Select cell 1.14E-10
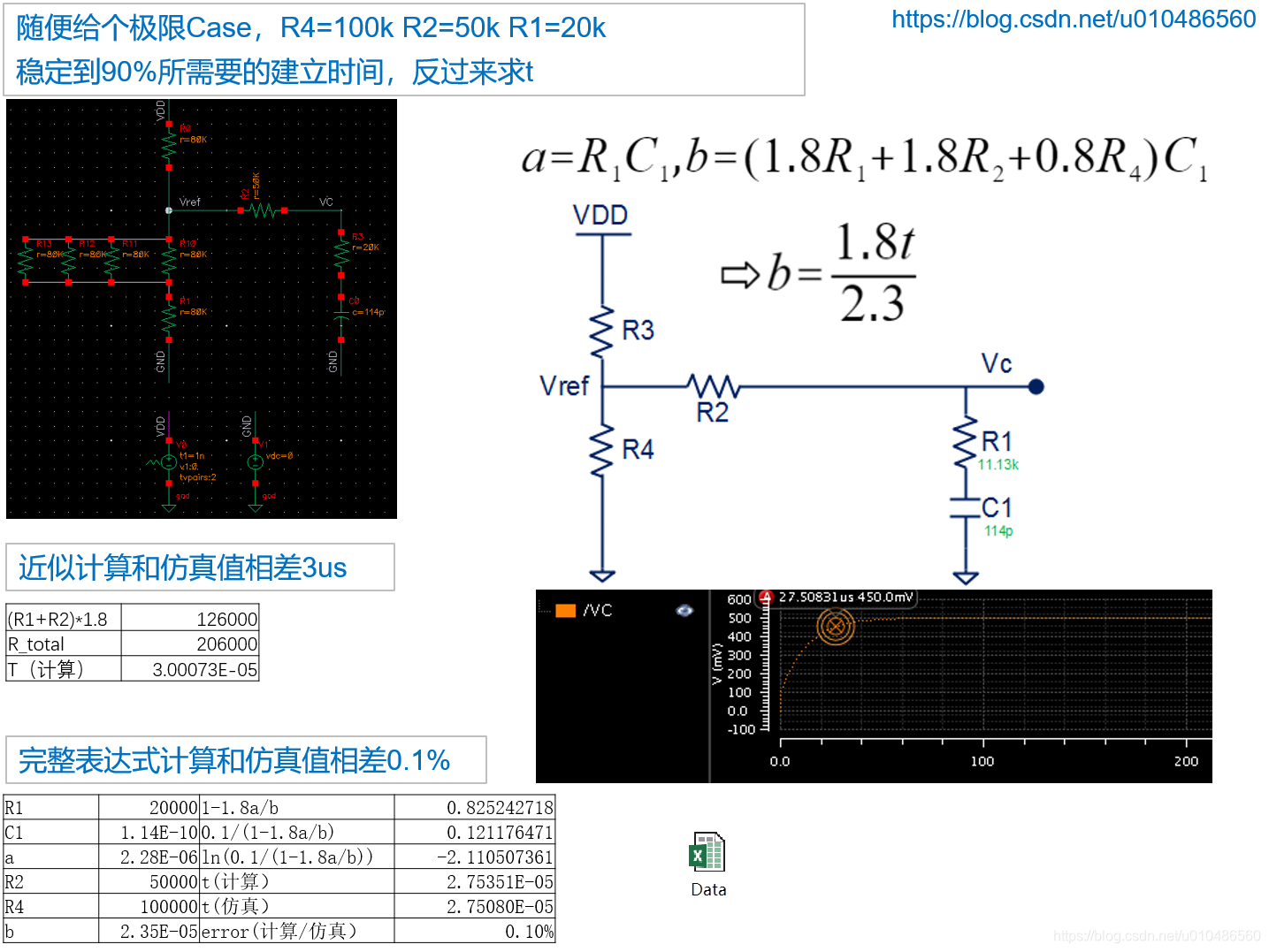The image size is (1269, 952). [149, 832]
